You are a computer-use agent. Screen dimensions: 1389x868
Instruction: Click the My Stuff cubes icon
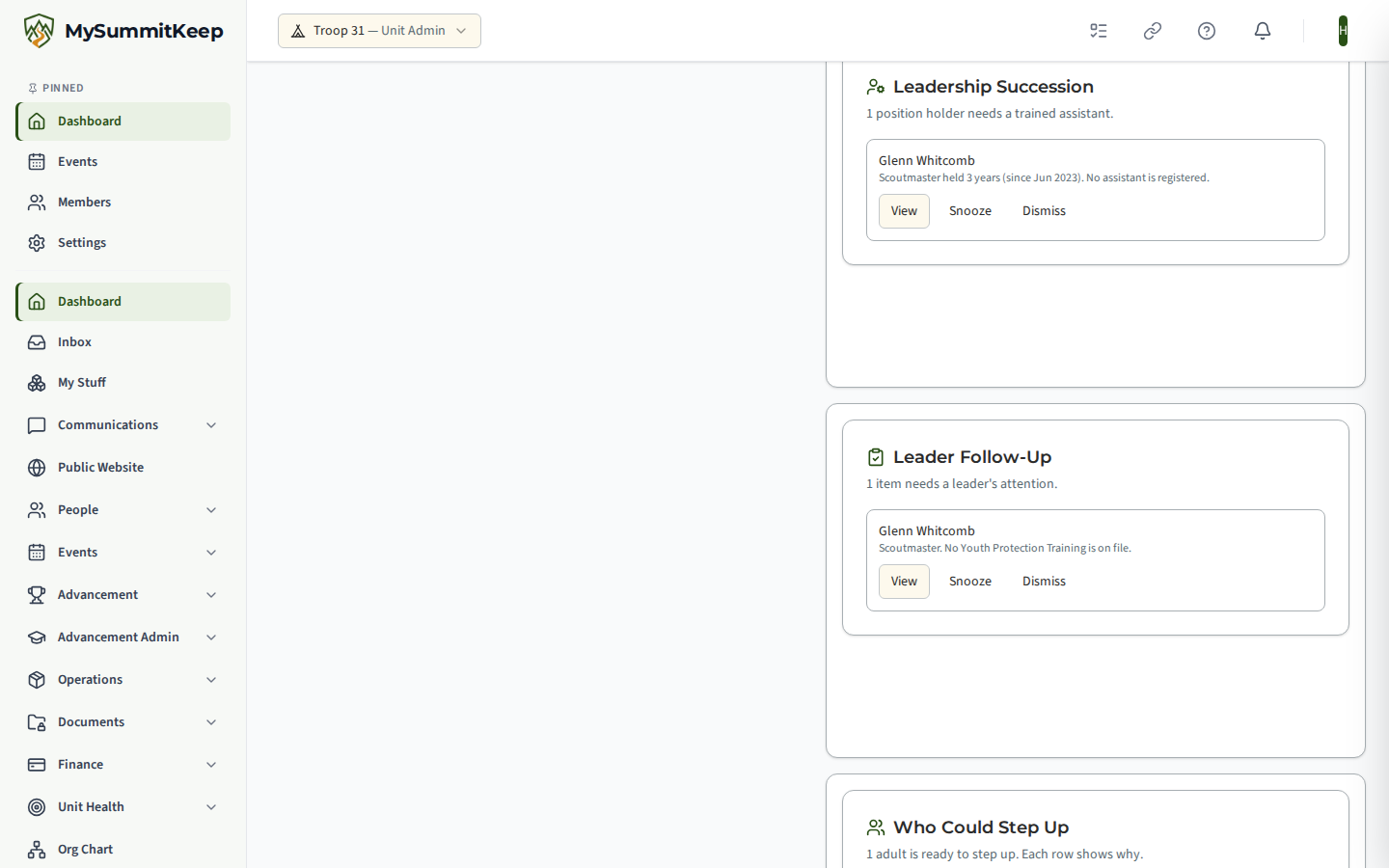point(37,383)
